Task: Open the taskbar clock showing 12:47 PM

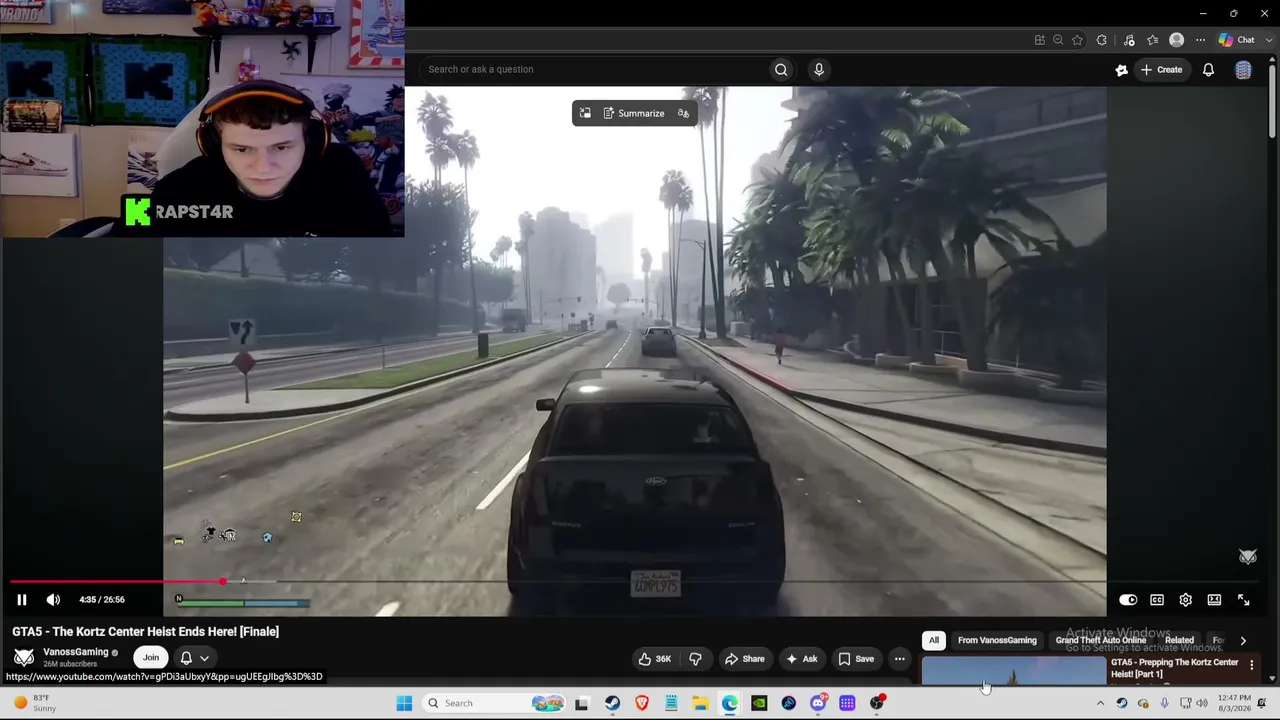Action: tap(1235, 703)
